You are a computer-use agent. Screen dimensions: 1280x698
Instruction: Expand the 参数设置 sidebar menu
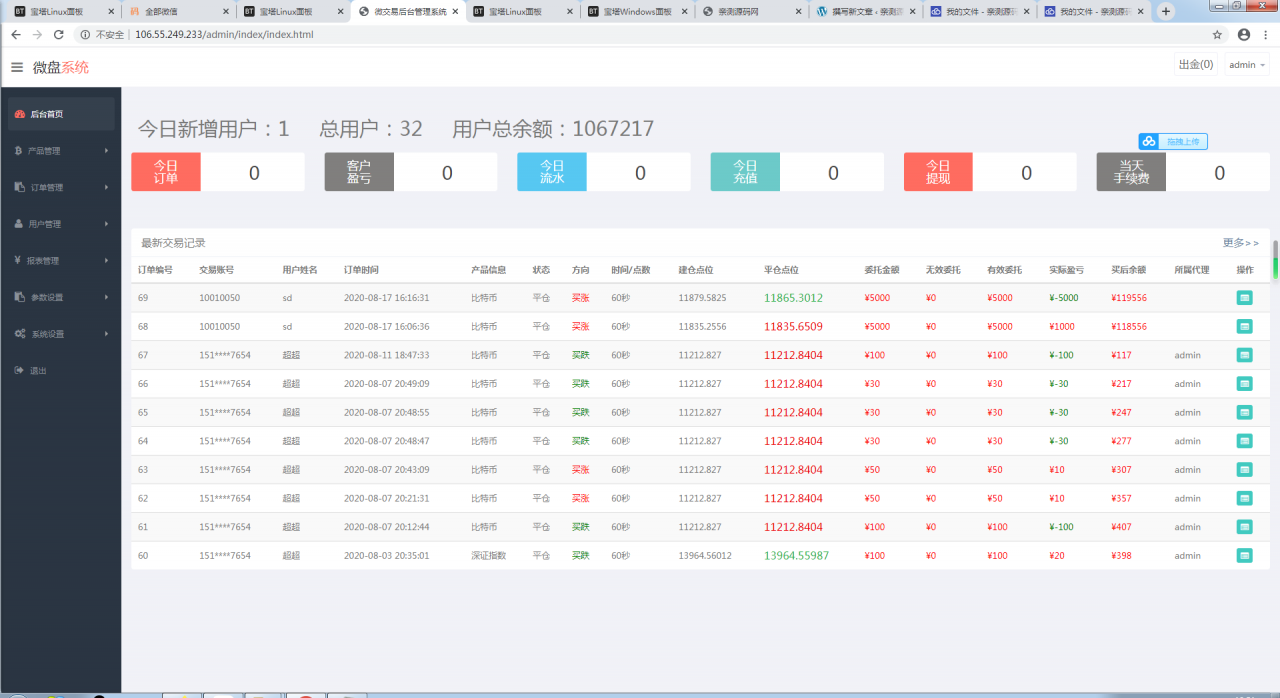61,297
